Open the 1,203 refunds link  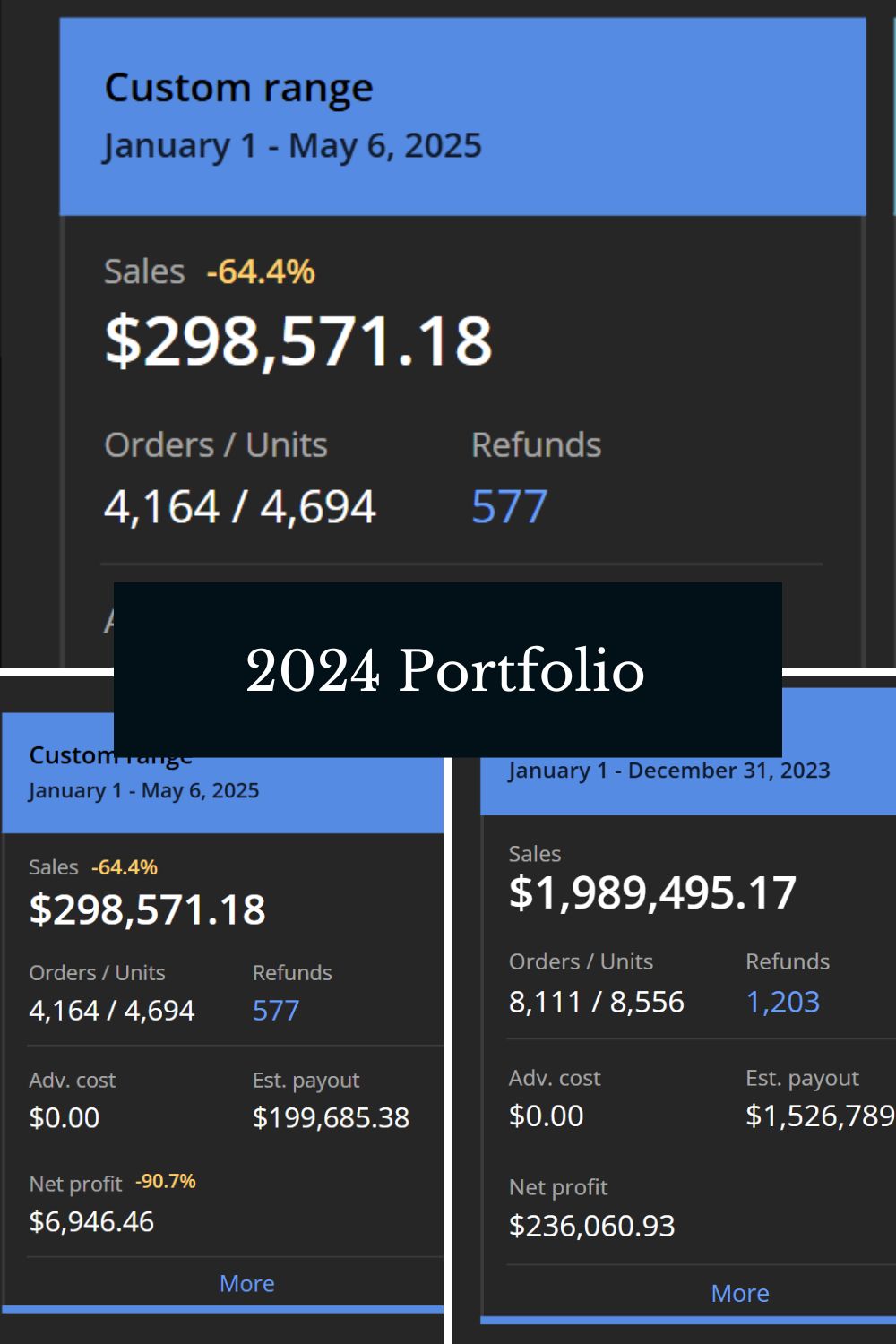coord(783,1001)
